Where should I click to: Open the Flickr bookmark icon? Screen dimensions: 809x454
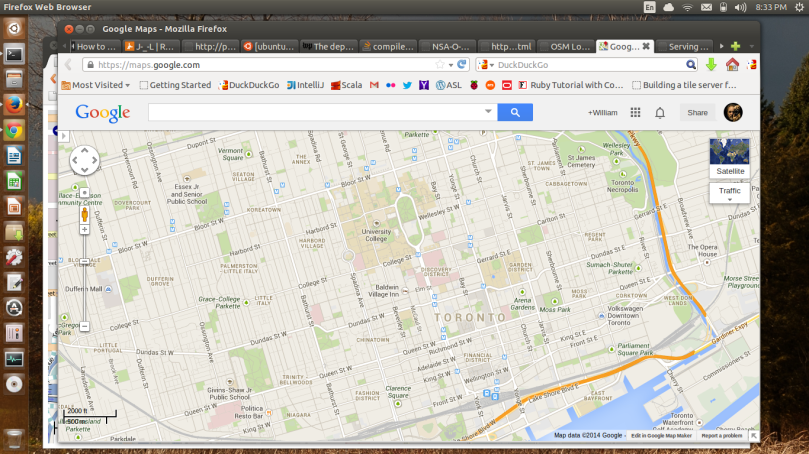(x=391, y=85)
